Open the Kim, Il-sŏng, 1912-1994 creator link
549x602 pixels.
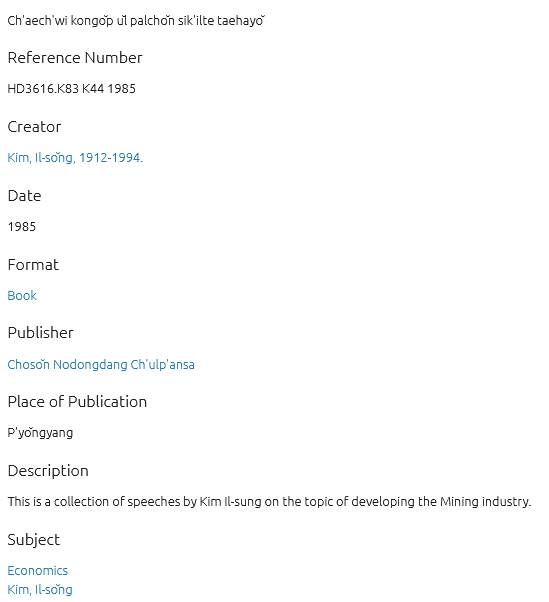(75, 158)
